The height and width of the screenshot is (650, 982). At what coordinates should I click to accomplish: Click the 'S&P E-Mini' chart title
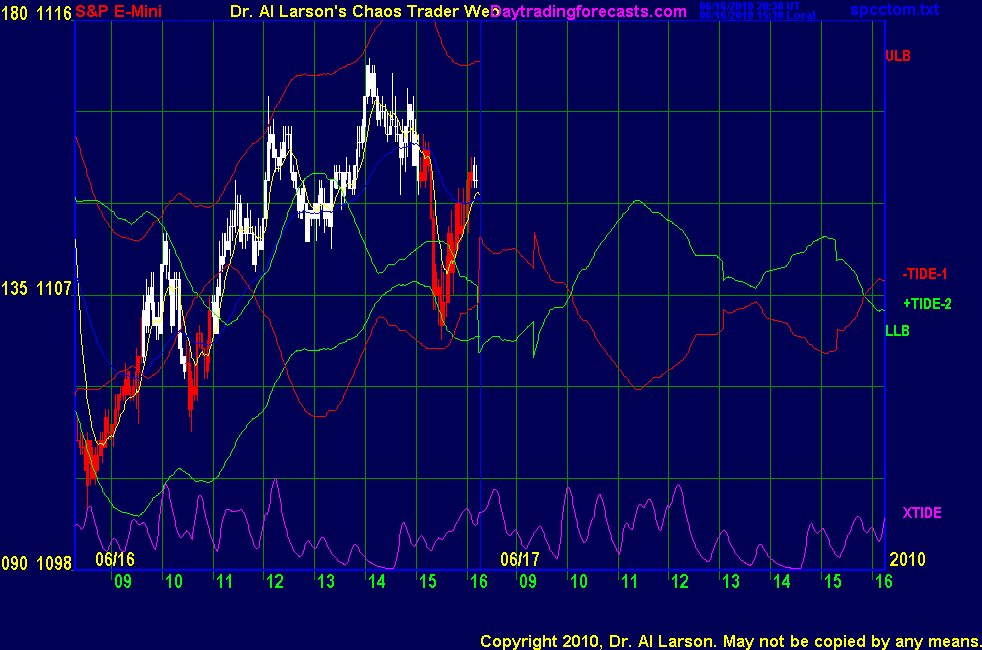(x=119, y=11)
